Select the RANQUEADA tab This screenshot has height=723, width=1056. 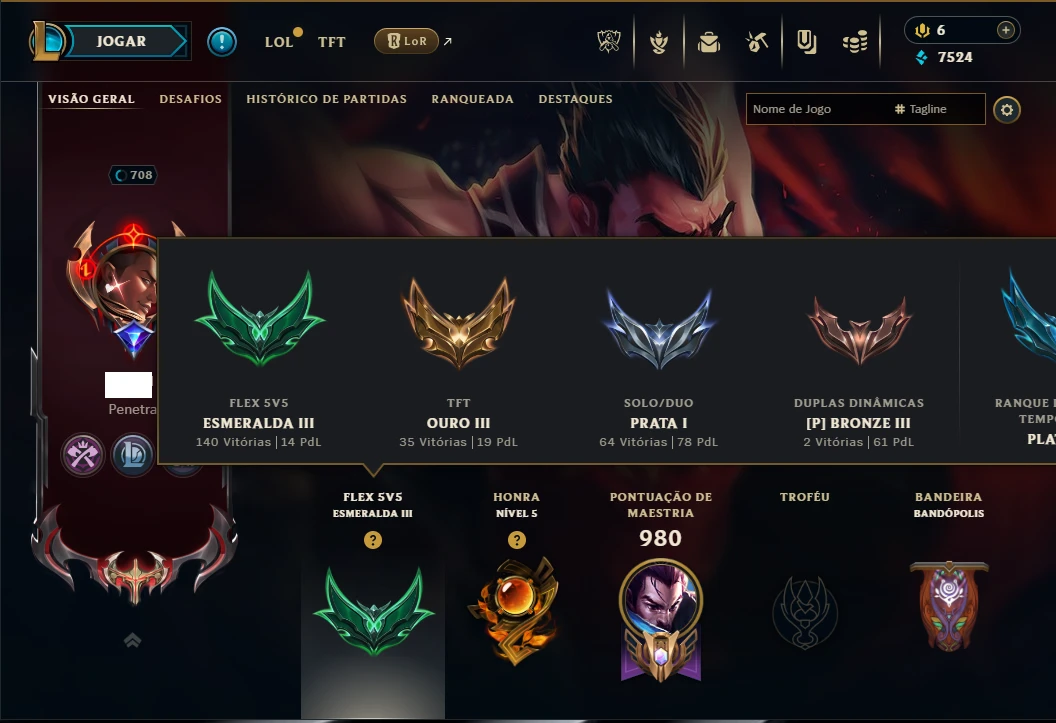(x=473, y=99)
